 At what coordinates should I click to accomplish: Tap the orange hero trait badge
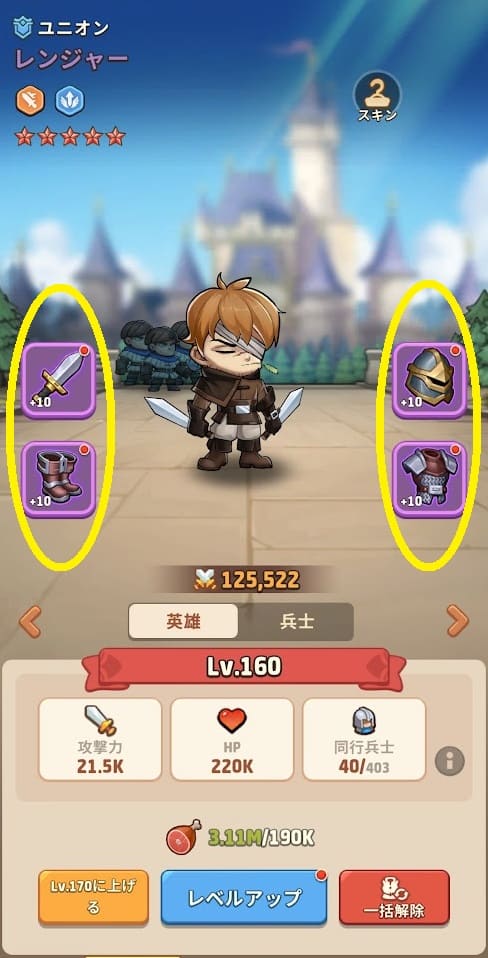[30, 101]
